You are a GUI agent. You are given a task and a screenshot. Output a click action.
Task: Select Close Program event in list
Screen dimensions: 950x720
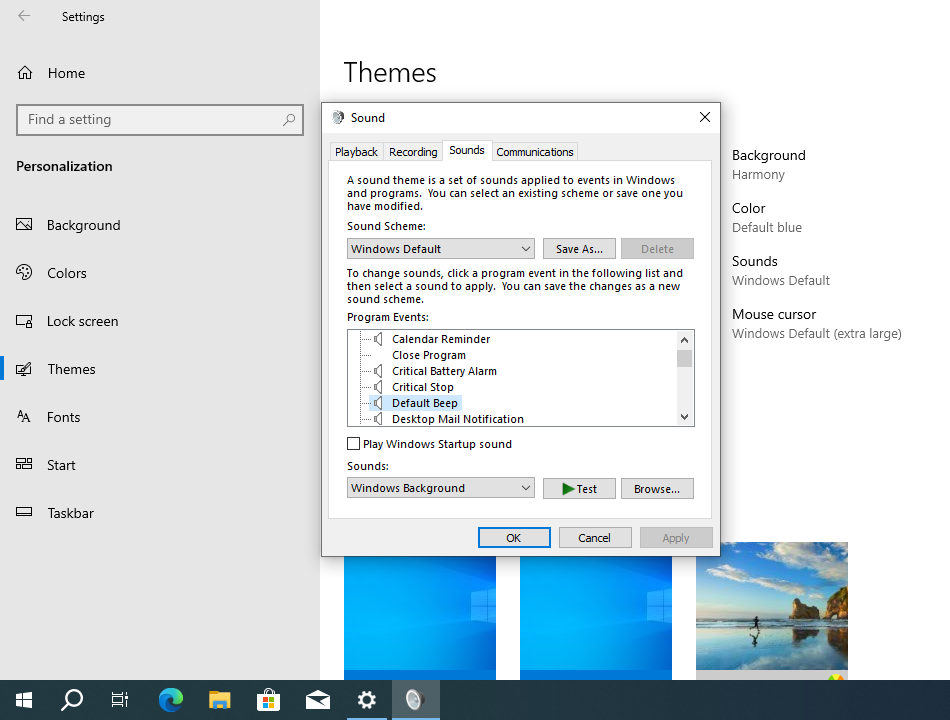[x=428, y=355]
